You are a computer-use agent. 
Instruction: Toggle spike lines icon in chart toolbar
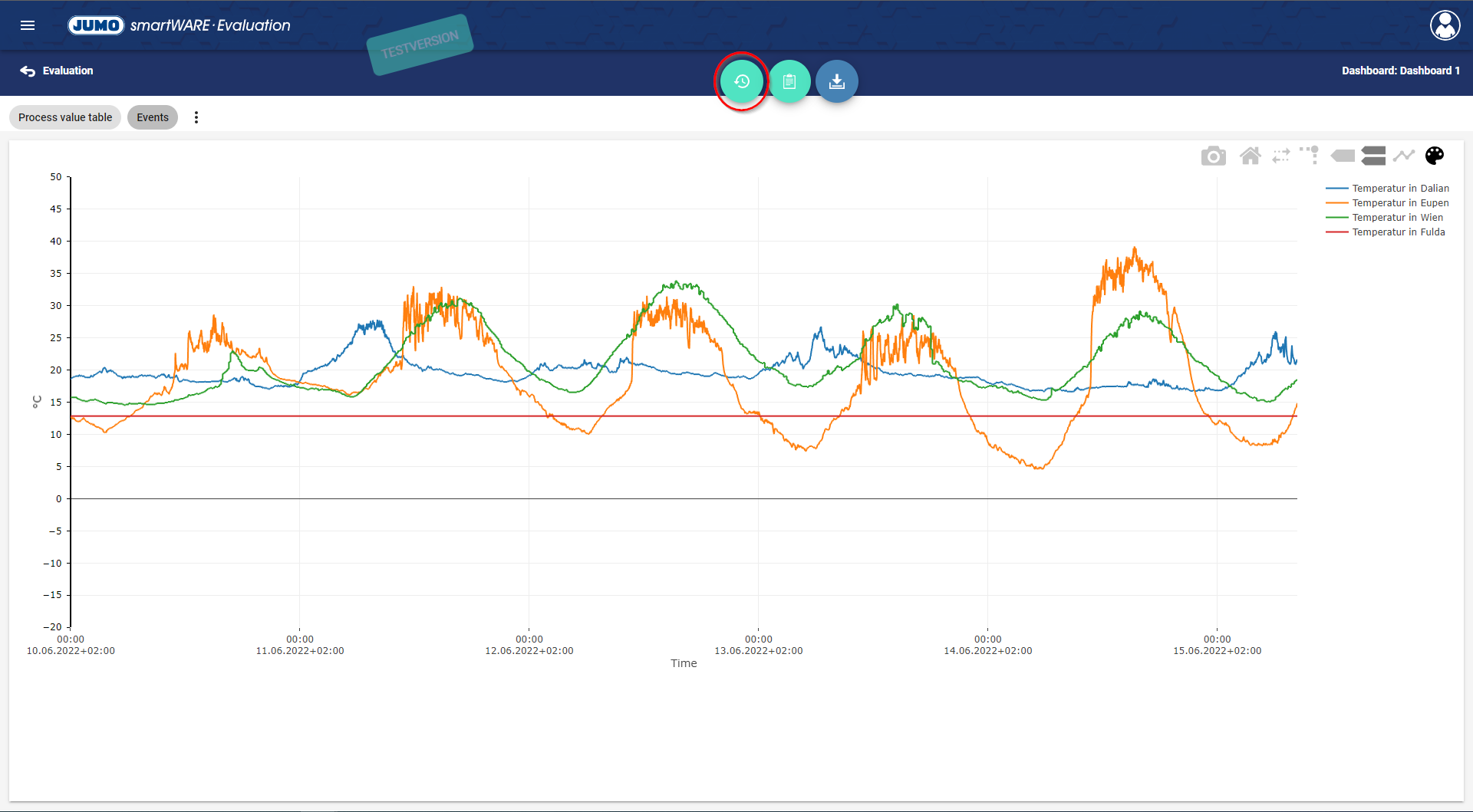tap(1310, 155)
